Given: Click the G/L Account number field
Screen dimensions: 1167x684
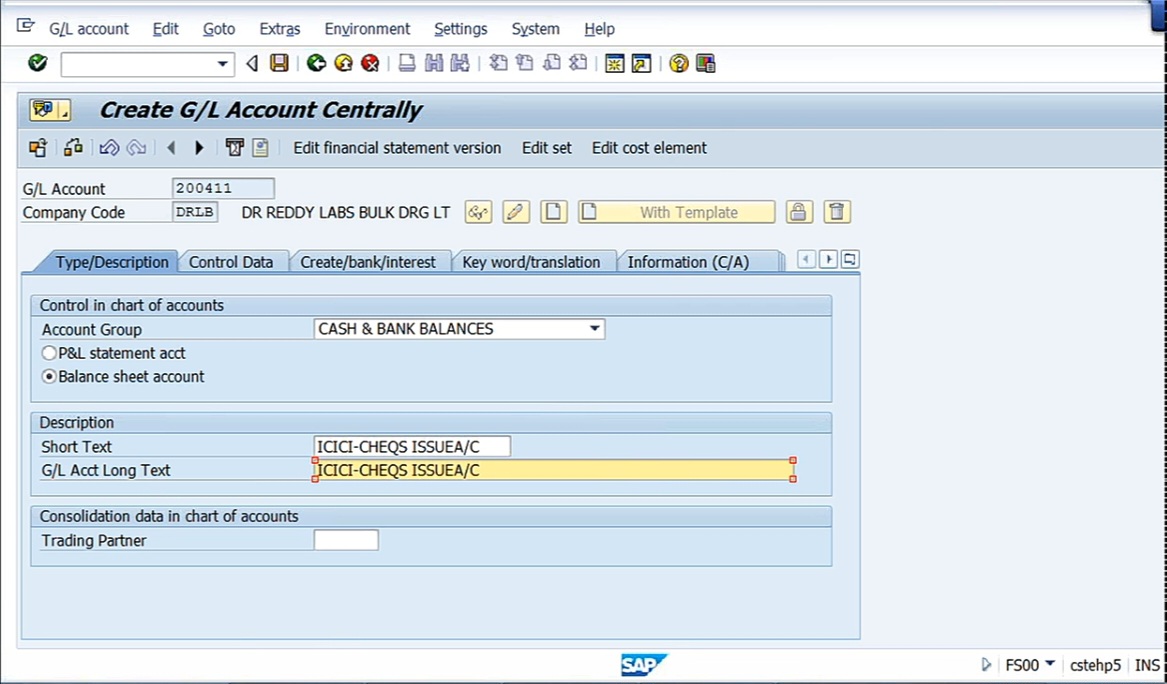Looking at the screenshot, I should [x=223, y=188].
